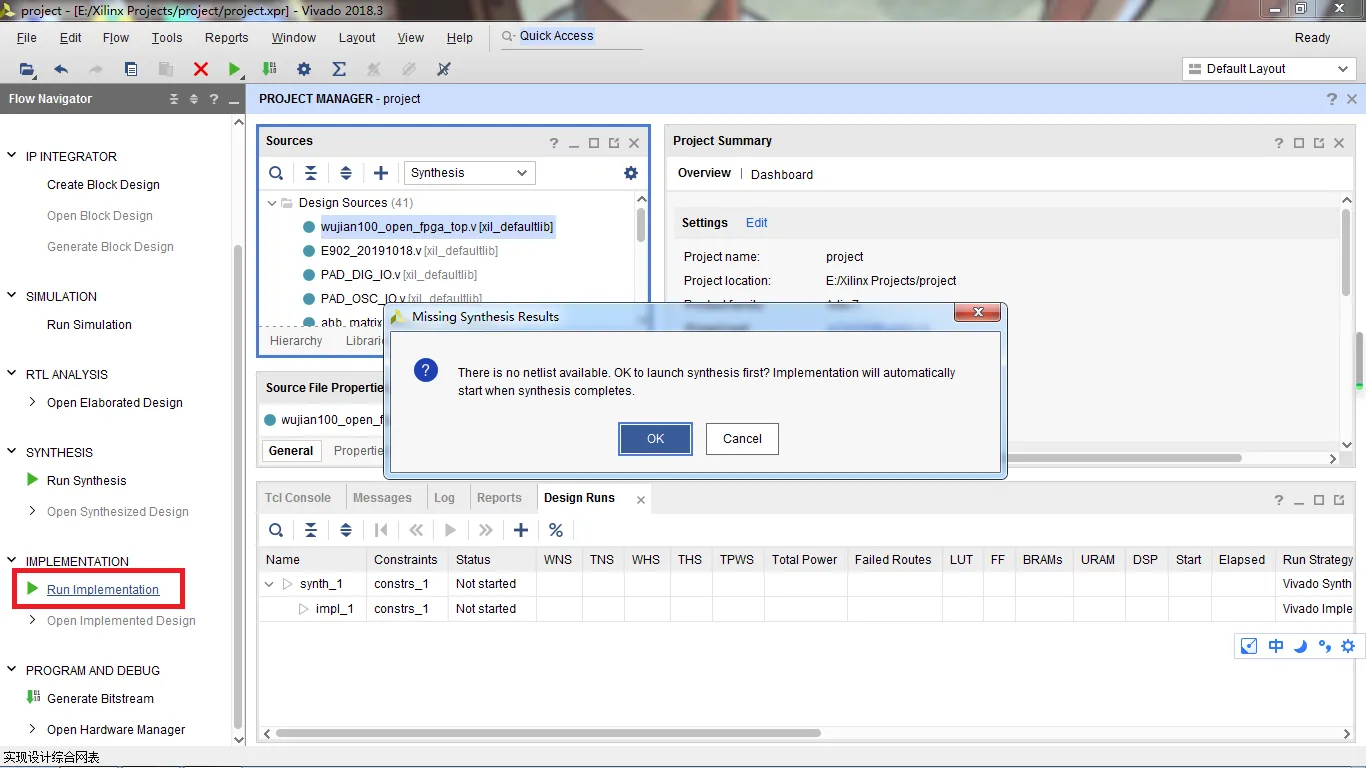Collapse the synth_1 run row

click(269, 584)
